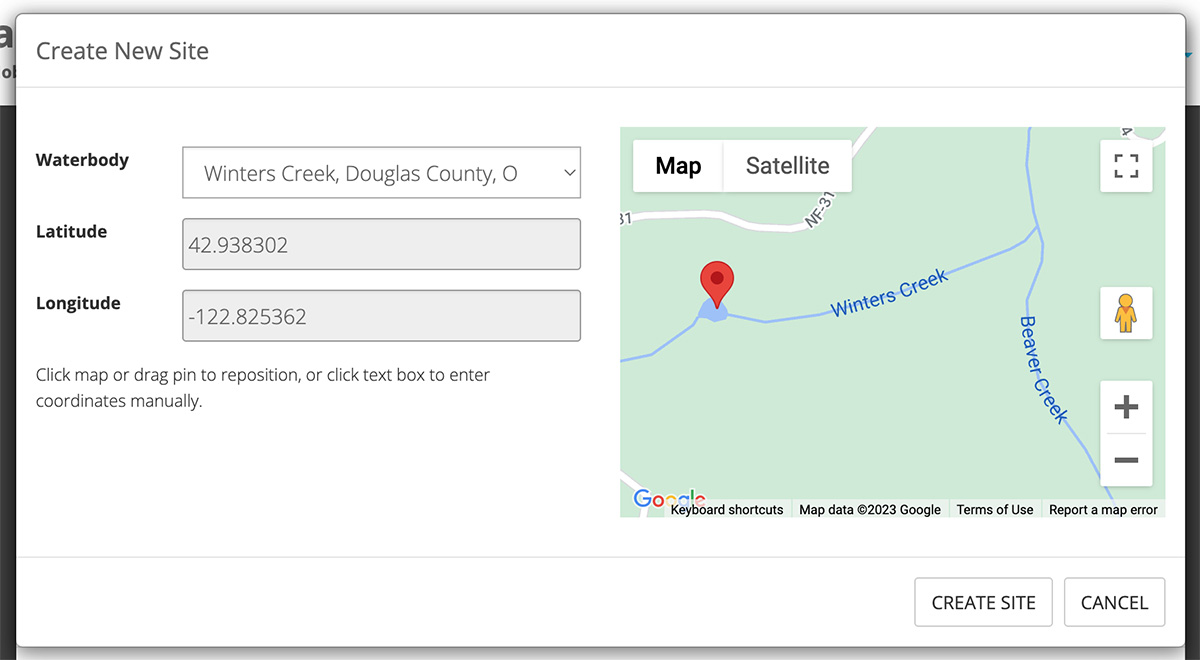Open the Terms of Use link
The image size is (1200, 660).
[994, 510]
